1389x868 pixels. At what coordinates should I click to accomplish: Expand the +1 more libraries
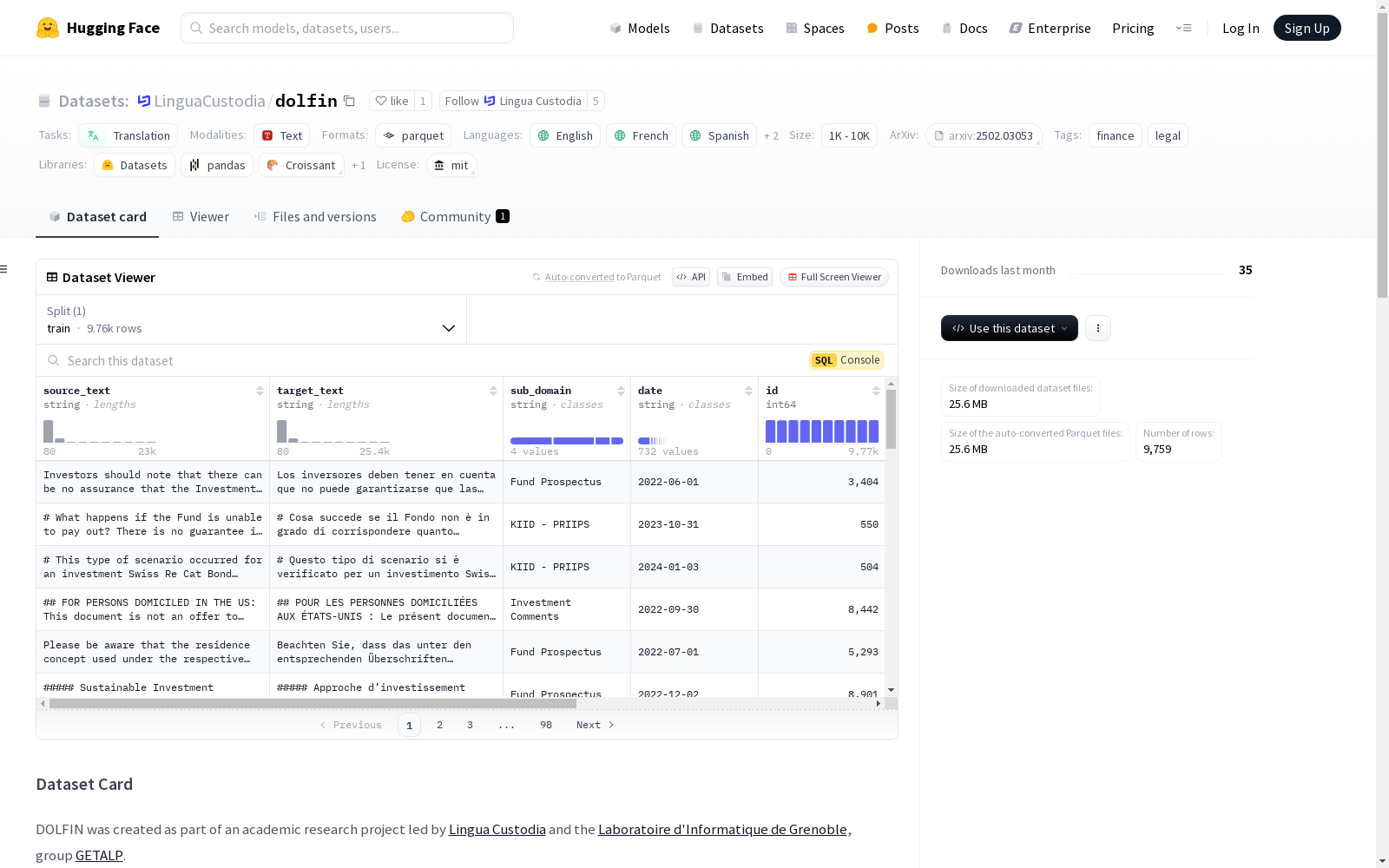pyautogui.click(x=359, y=165)
